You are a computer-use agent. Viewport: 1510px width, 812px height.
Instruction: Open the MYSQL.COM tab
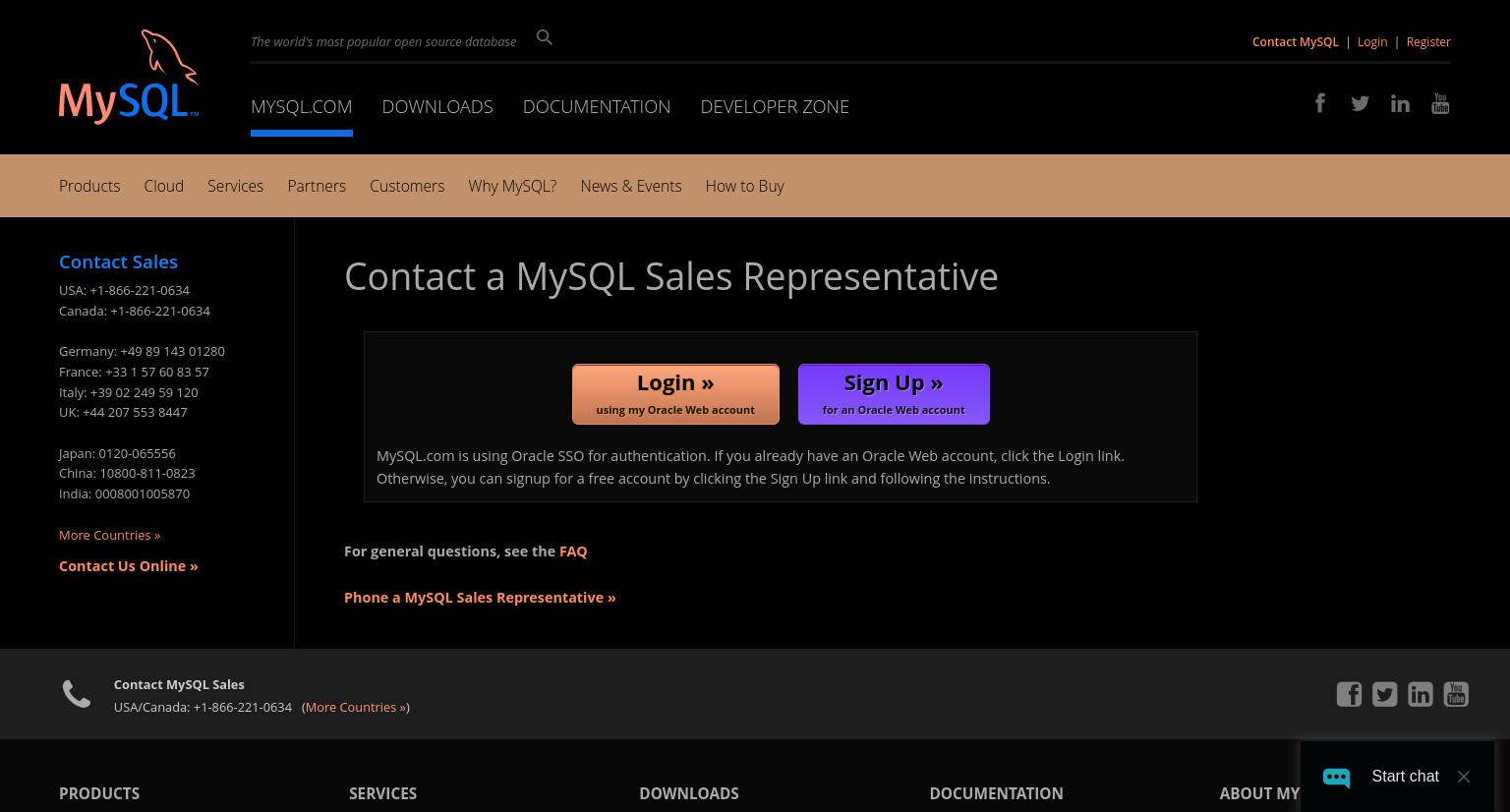(x=302, y=106)
